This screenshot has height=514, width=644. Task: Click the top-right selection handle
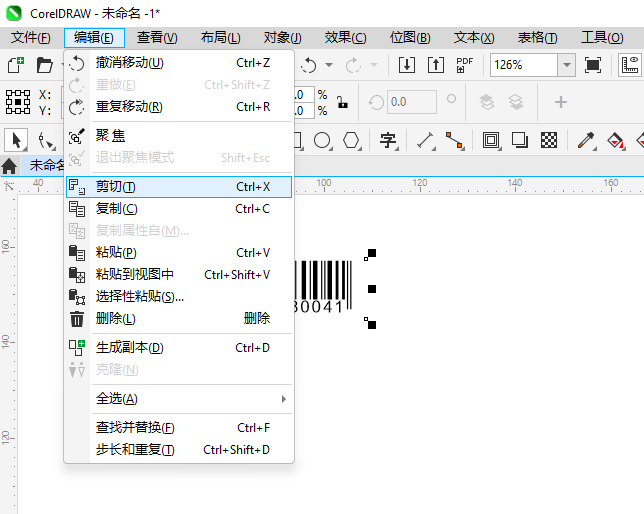pos(372,253)
